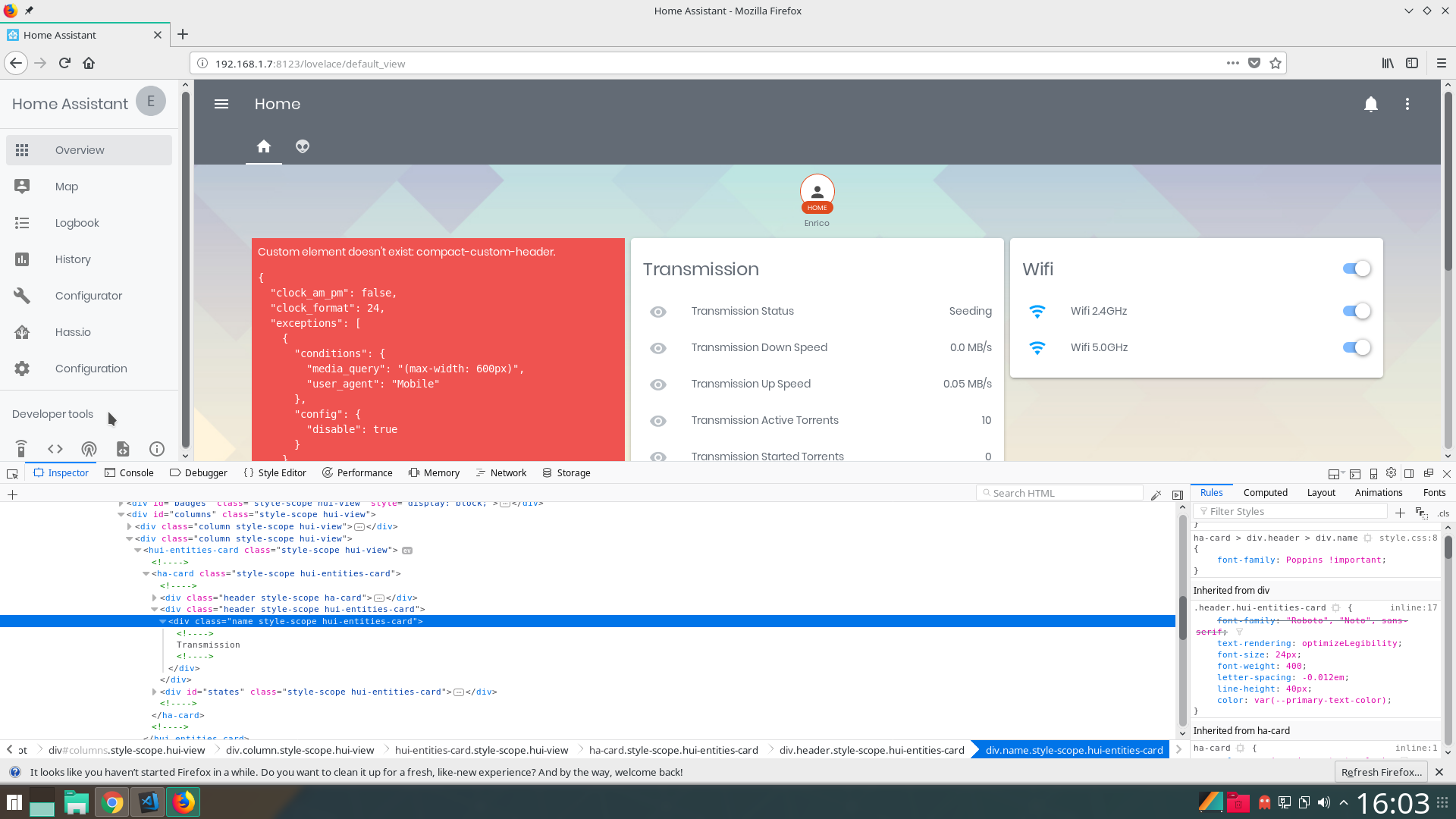Collapse the ha-card element node
Viewport: 1456px width, 819px height.
146,574
